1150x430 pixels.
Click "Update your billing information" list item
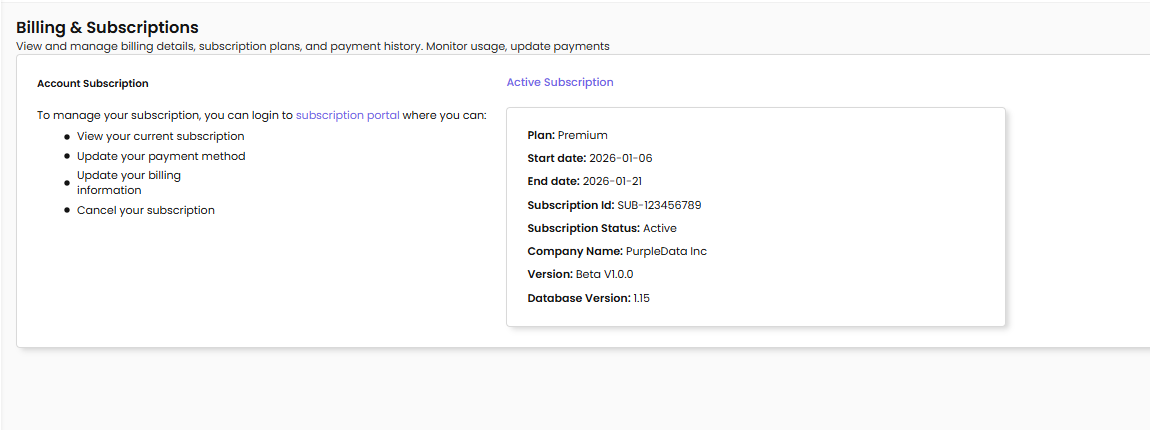pyautogui.click(x=128, y=183)
